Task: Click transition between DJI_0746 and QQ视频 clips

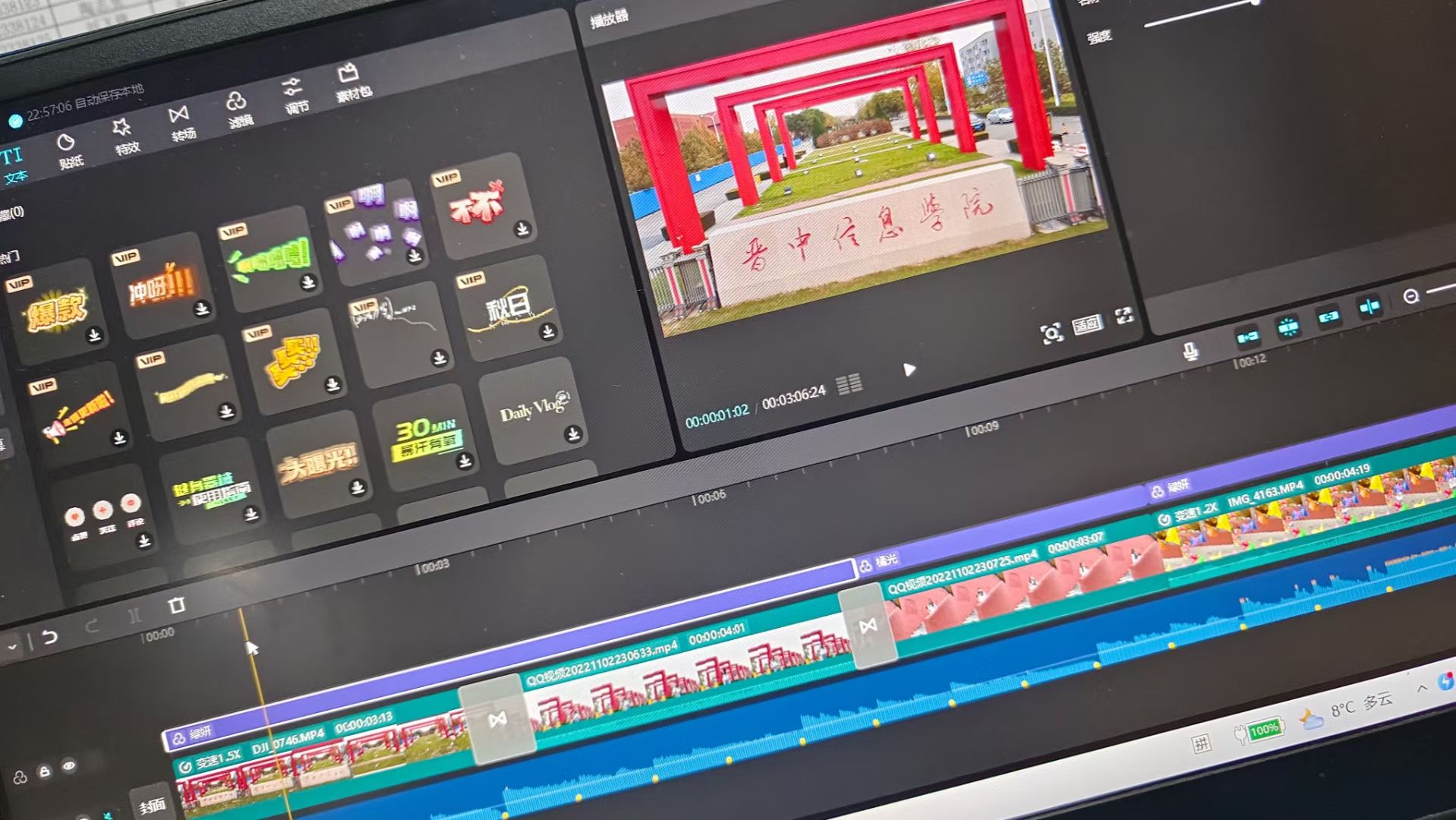Action: [x=497, y=719]
